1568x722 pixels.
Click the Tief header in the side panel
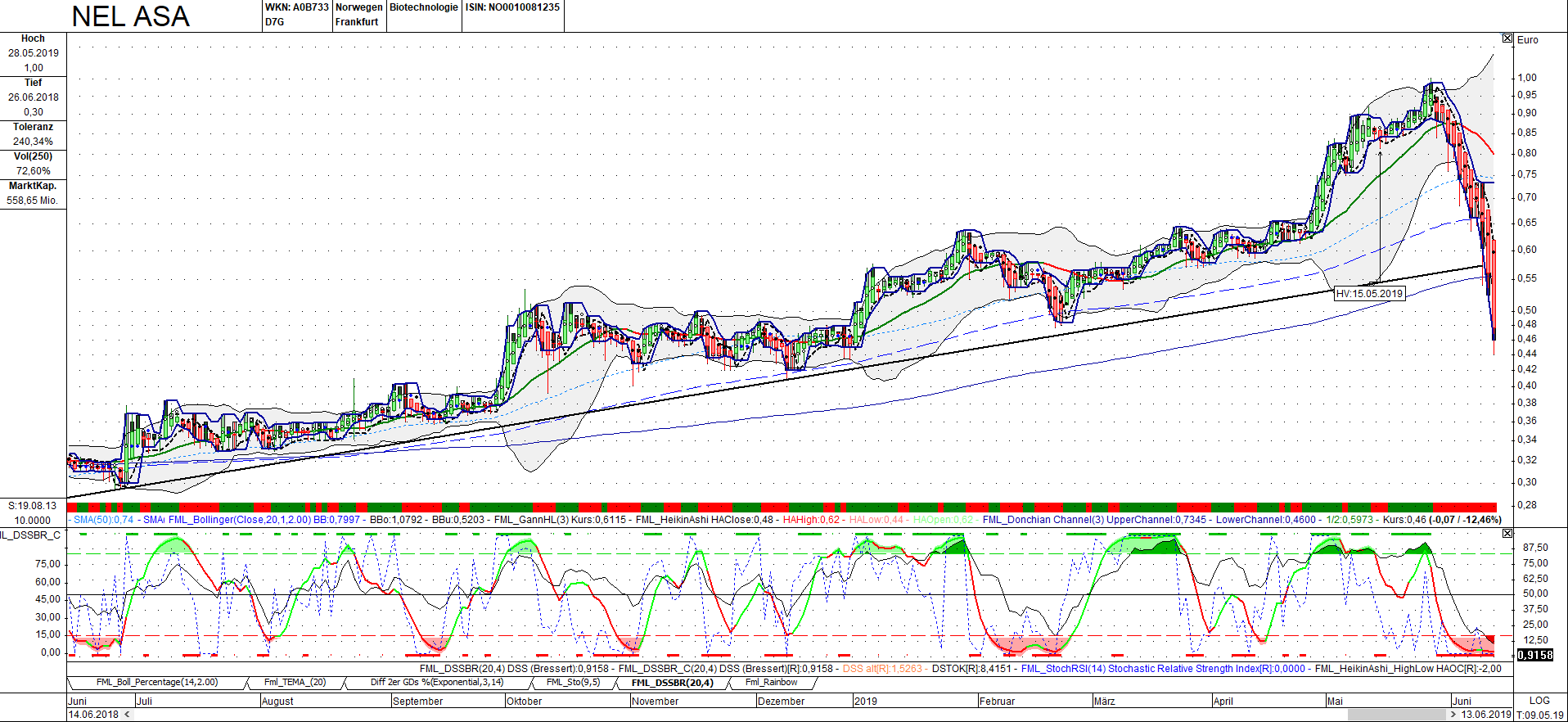click(33, 83)
